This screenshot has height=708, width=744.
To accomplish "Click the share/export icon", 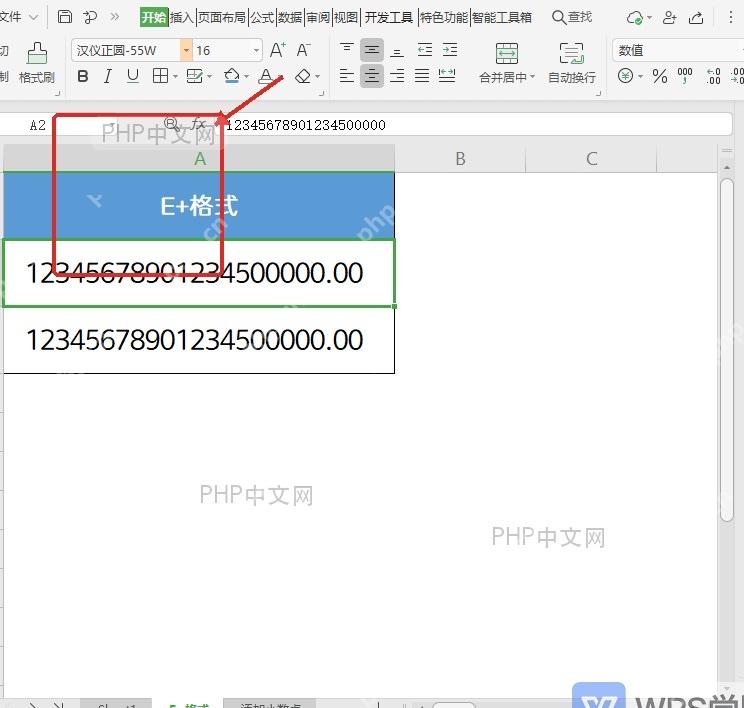I will [x=696, y=18].
